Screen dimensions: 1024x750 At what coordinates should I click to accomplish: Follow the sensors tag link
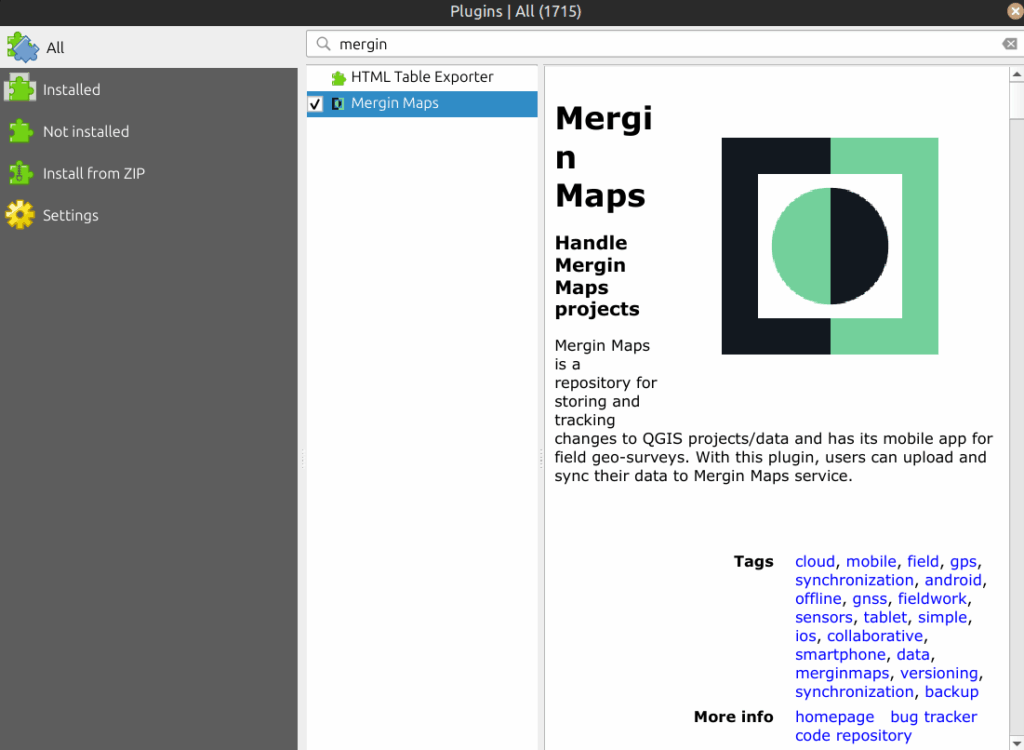(x=824, y=617)
